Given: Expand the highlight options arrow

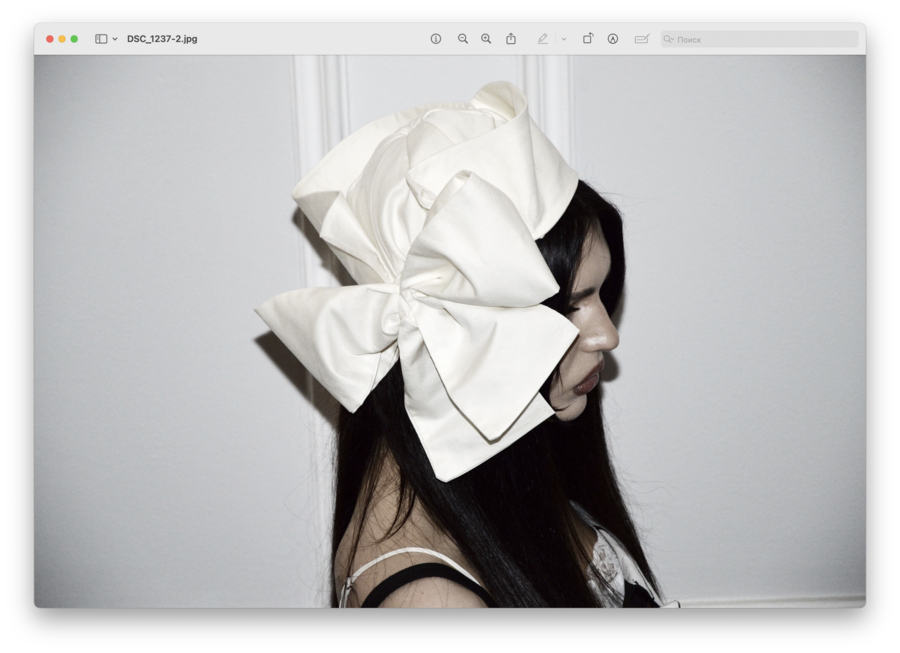Looking at the screenshot, I should point(564,39).
